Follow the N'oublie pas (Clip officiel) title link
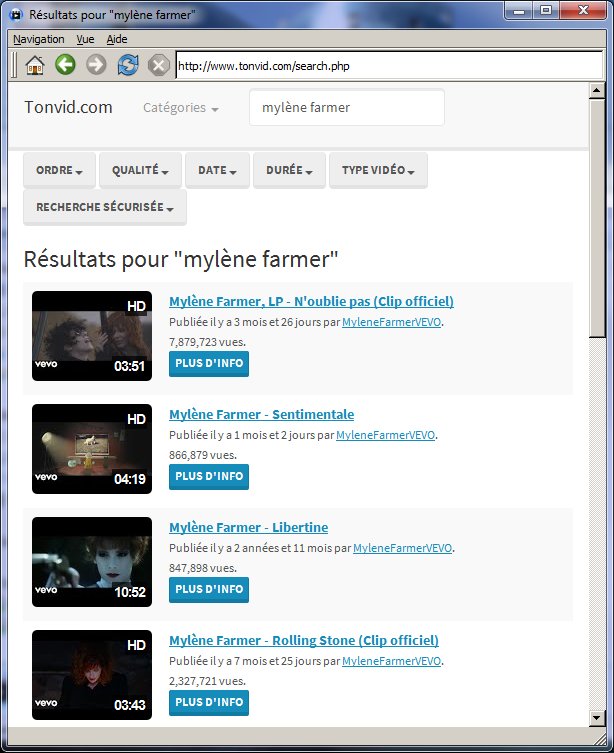The image size is (614, 753). click(x=311, y=302)
